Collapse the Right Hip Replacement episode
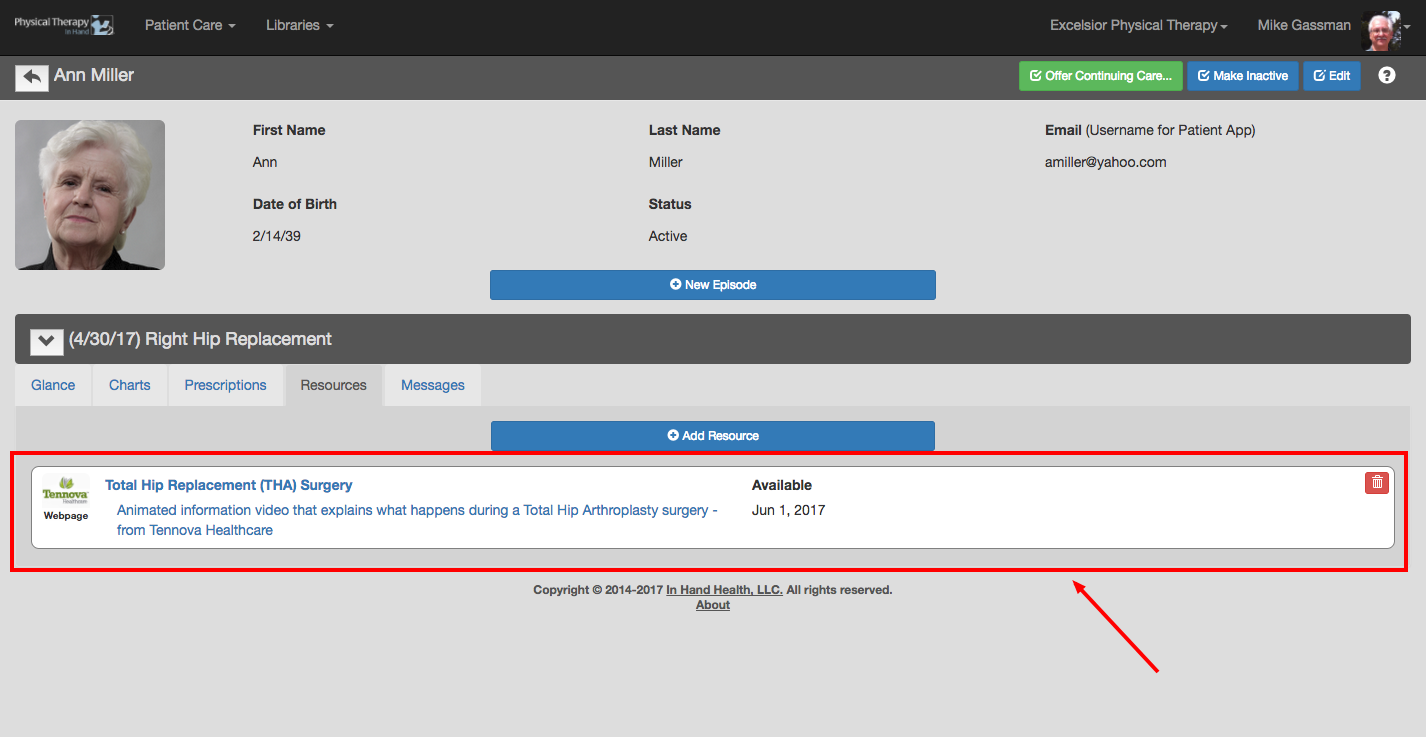 [x=46, y=341]
